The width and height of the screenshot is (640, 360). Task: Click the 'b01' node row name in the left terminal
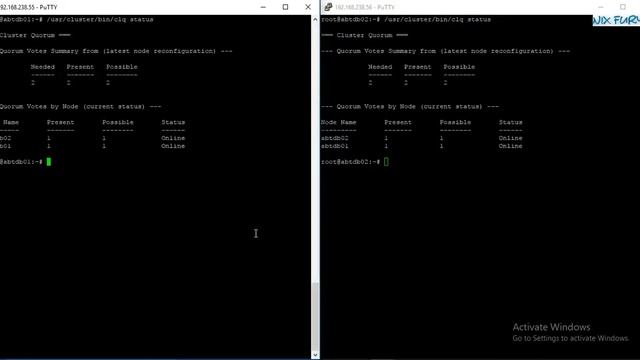click(5, 146)
